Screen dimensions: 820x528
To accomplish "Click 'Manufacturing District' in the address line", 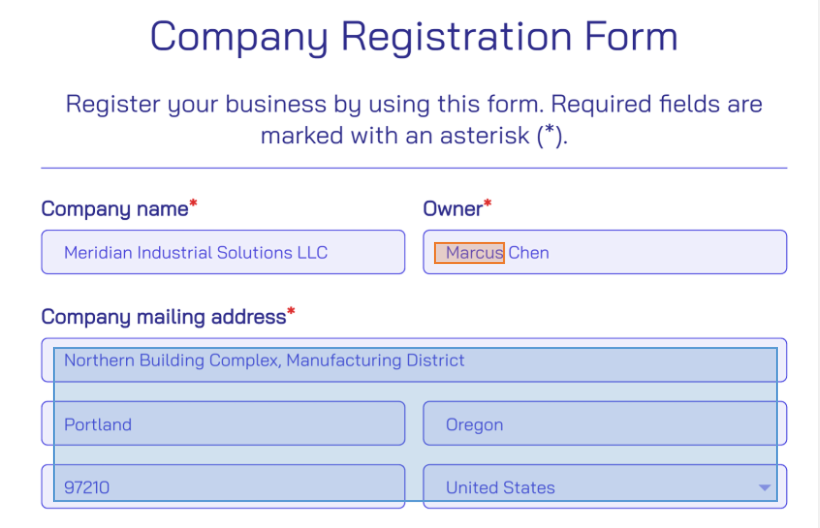I will pyautogui.click(x=375, y=360).
